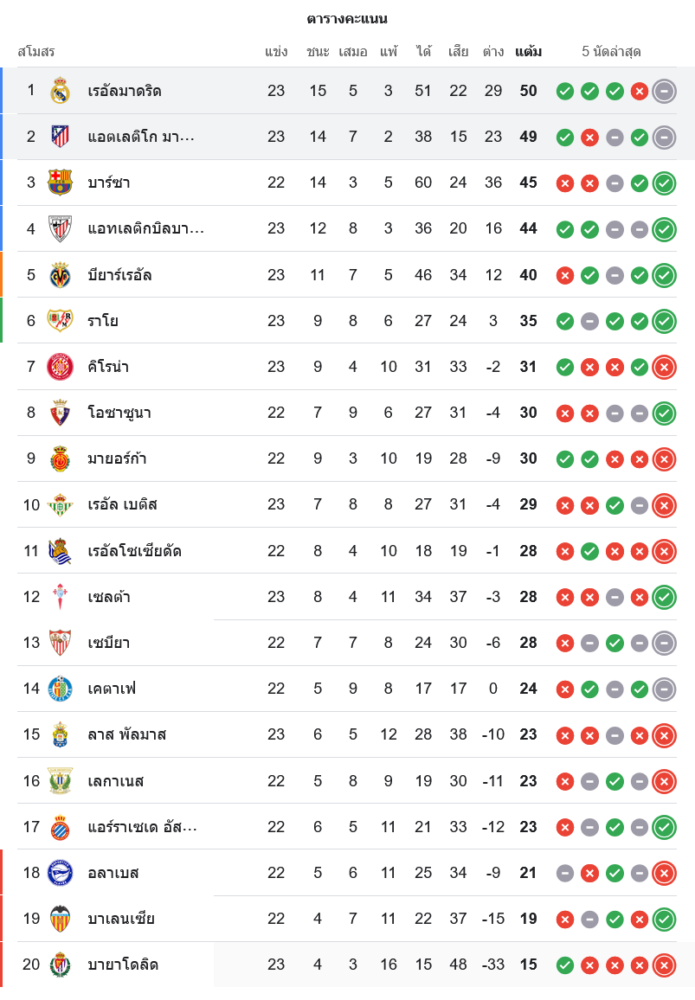Open the เรอัลมาดริด team link
This screenshot has width=695, height=1000.
[x=124, y=91]
